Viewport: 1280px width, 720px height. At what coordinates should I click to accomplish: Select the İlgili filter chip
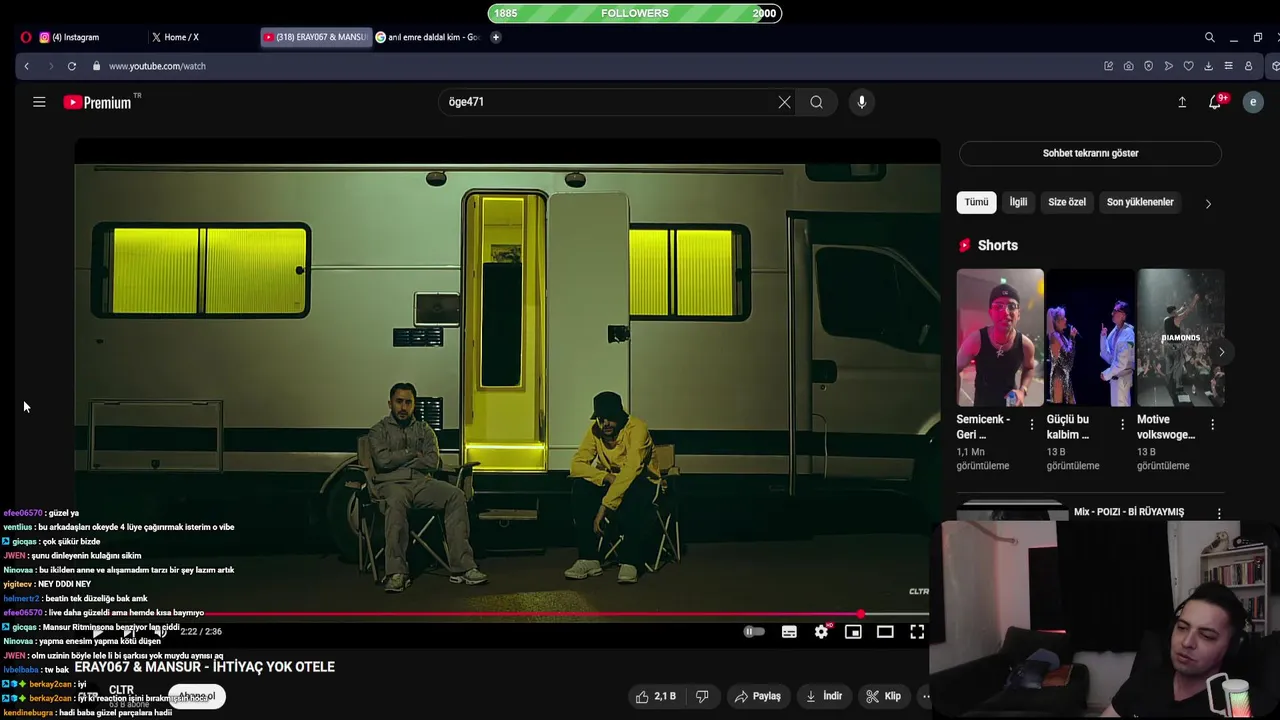coord(1018,202)
